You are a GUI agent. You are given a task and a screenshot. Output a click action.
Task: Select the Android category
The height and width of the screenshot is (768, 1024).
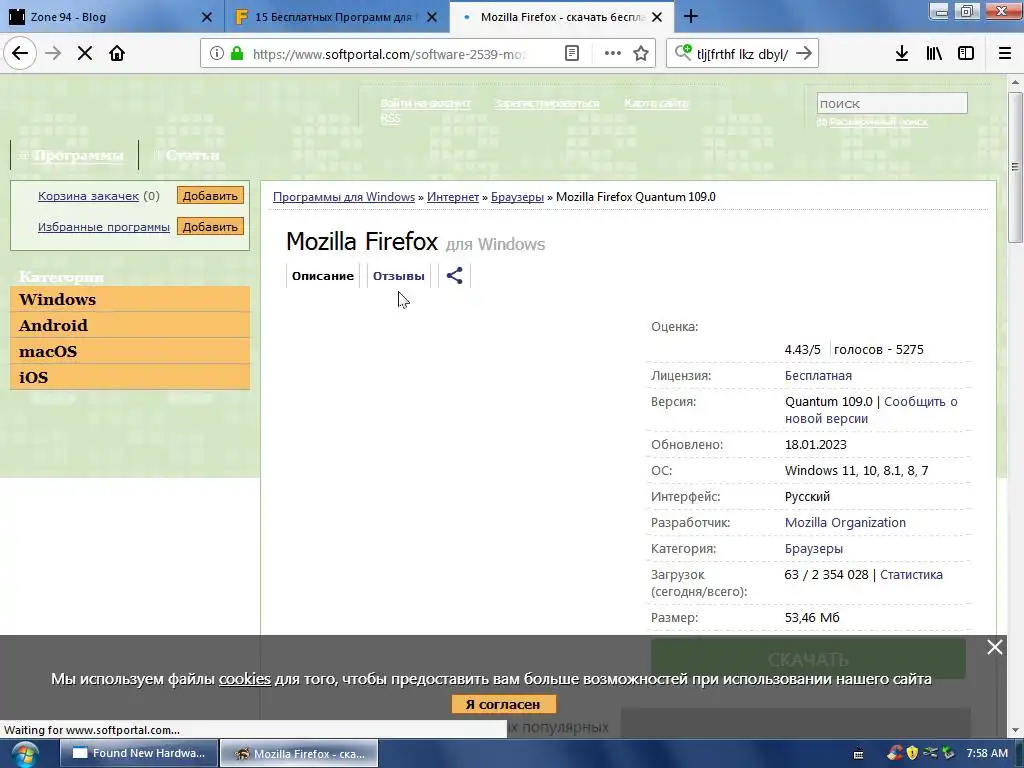click(x=130, y=325)
